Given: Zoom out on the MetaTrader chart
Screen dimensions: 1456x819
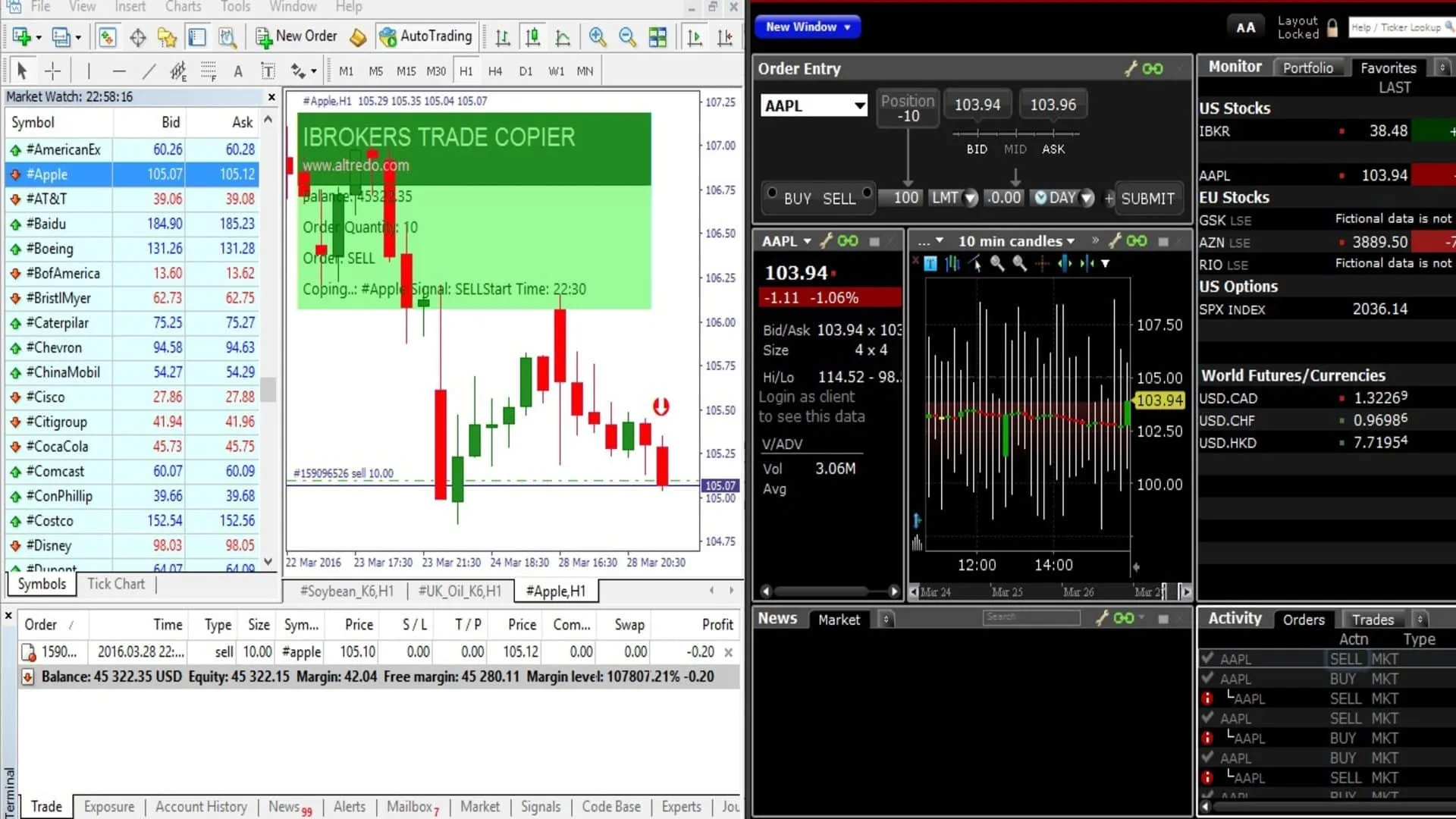Looking at the screenshot, I should point(627,36).
